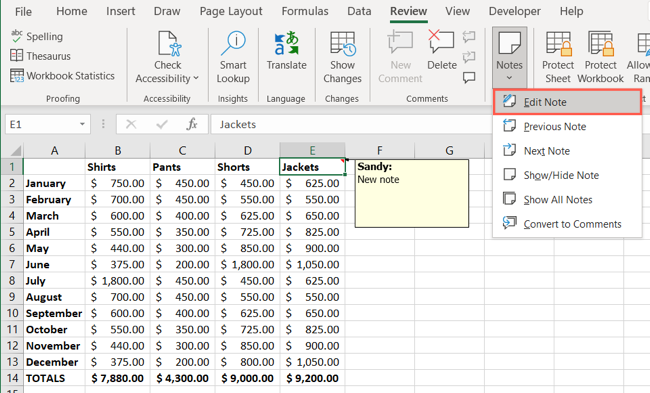Switch to the Data tab
Image resolution: width=650 pixels, height=393 pixels.
(359, 11)
